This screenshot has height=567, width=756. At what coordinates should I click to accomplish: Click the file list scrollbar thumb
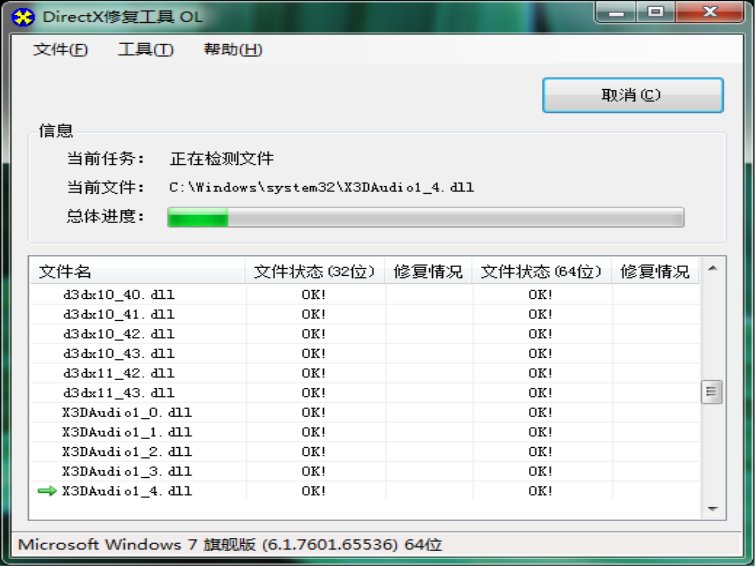click(x=711, y=392)
